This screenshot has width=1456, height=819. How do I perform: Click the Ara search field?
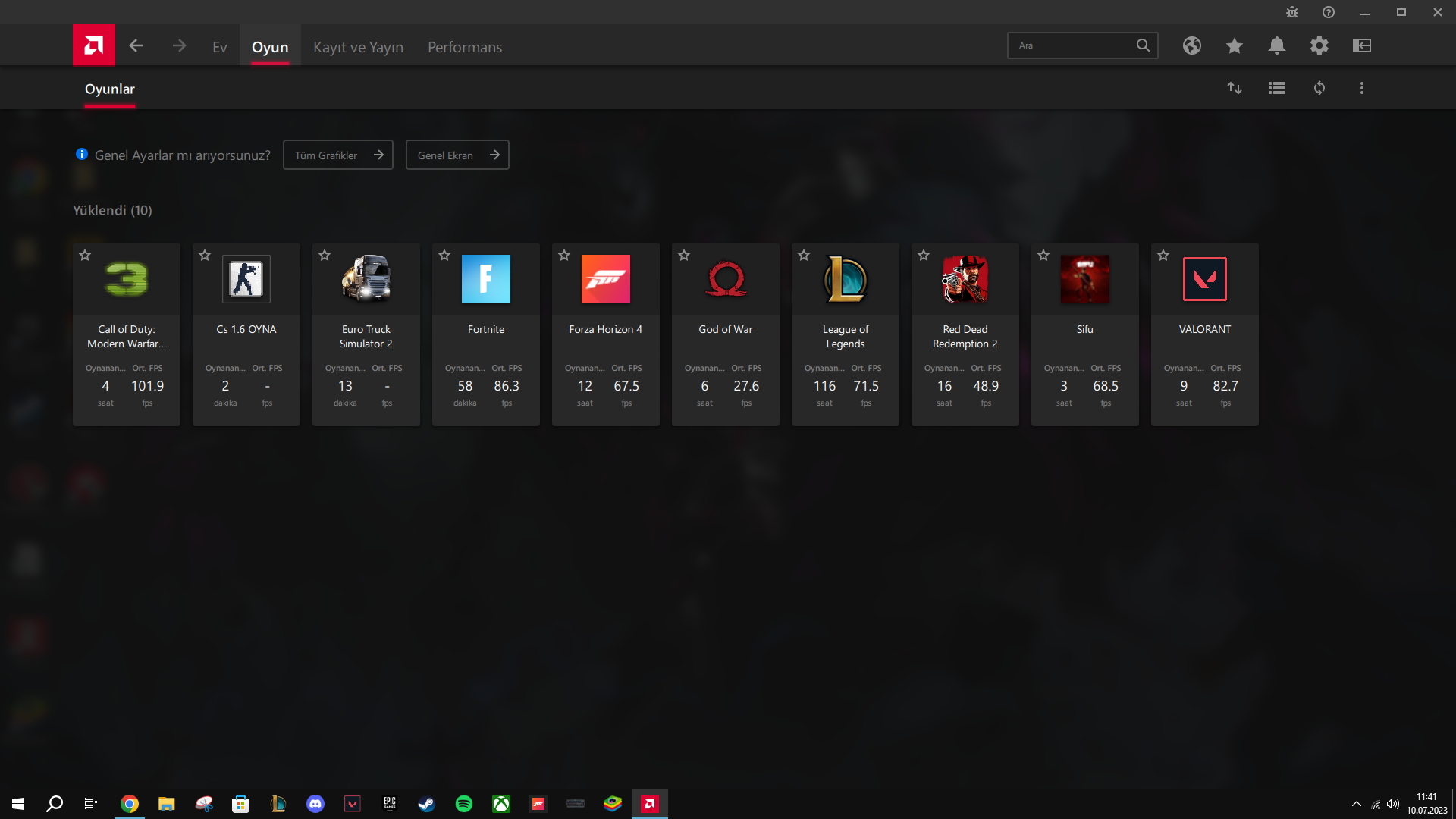[x=1071, y=45]
